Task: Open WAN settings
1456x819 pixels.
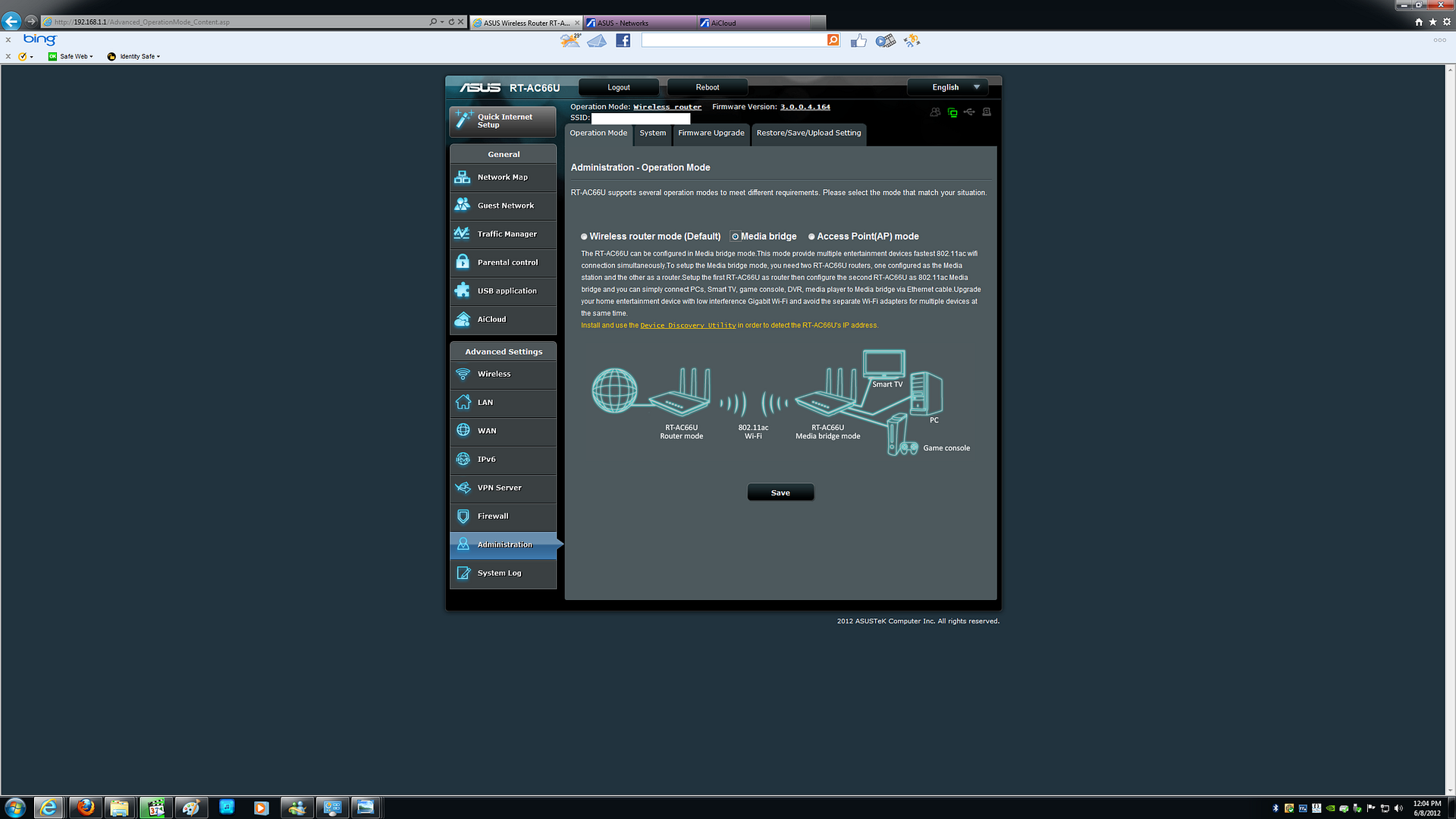Action: pyautogui.click(x=503, y=431)
